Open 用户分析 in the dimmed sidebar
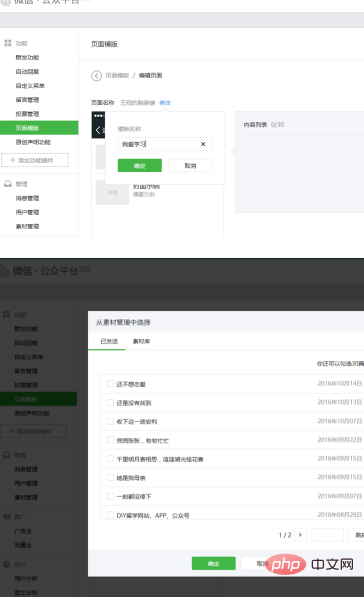The width and height of the screenshot is (364, 597). pos(26,578)
